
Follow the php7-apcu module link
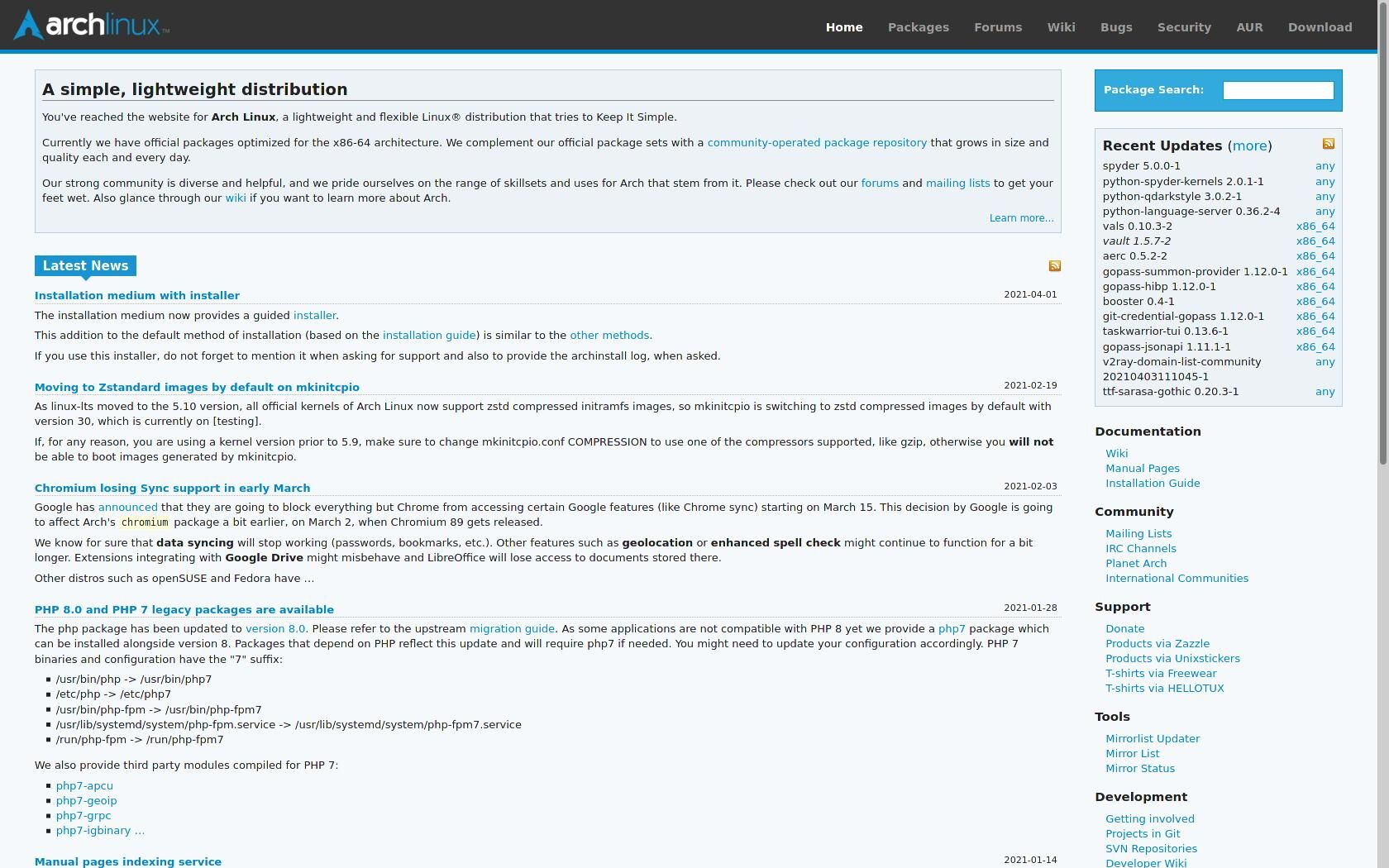(x=84, y=786)
